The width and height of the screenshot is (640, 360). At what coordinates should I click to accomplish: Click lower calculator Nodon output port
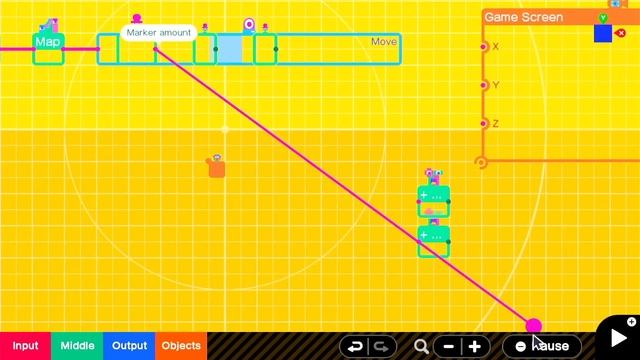(x=448, y=242)
